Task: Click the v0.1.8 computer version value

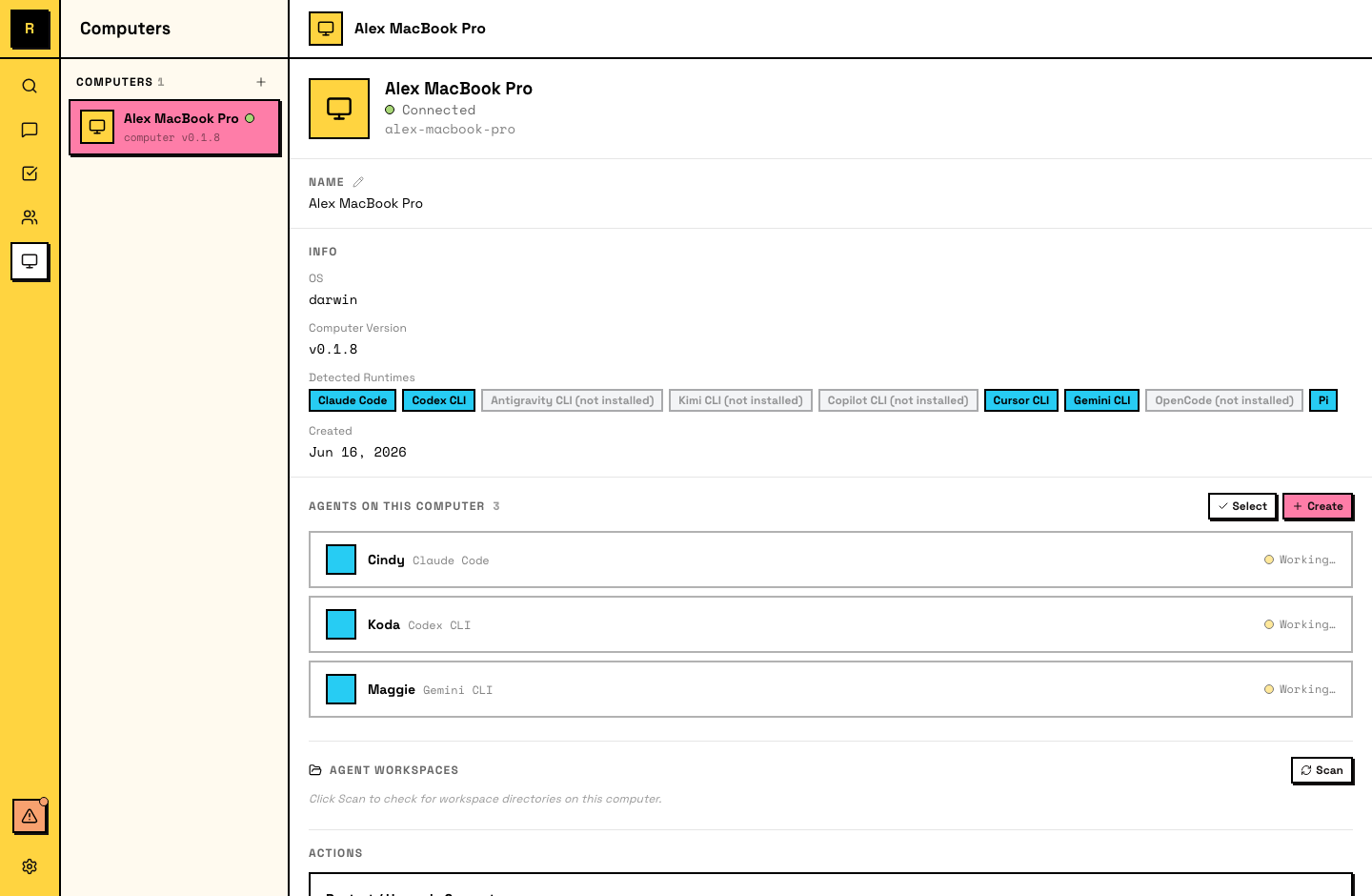Action: pyautogui.click(x=333, y=350)
